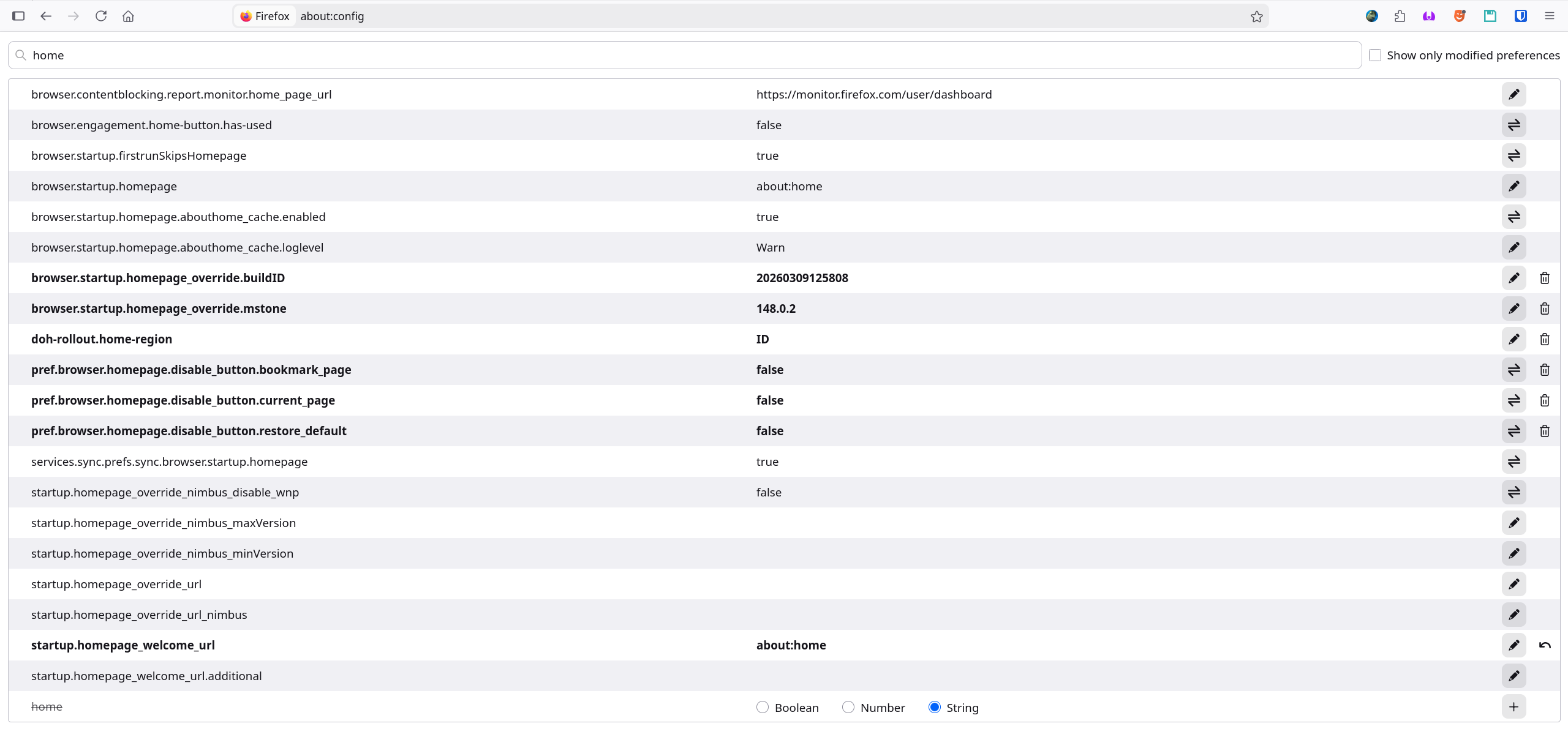Enable Show only modified preferences checkbox

click(1375, 55)
